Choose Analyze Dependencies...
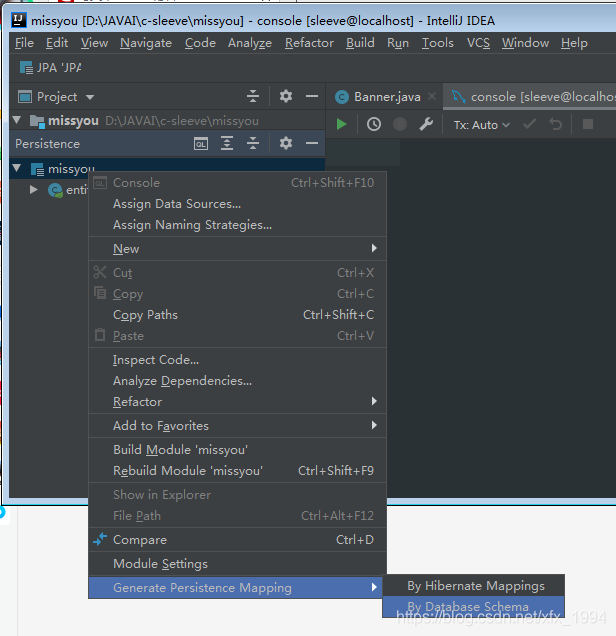616x636 pixels. point(238,381)
